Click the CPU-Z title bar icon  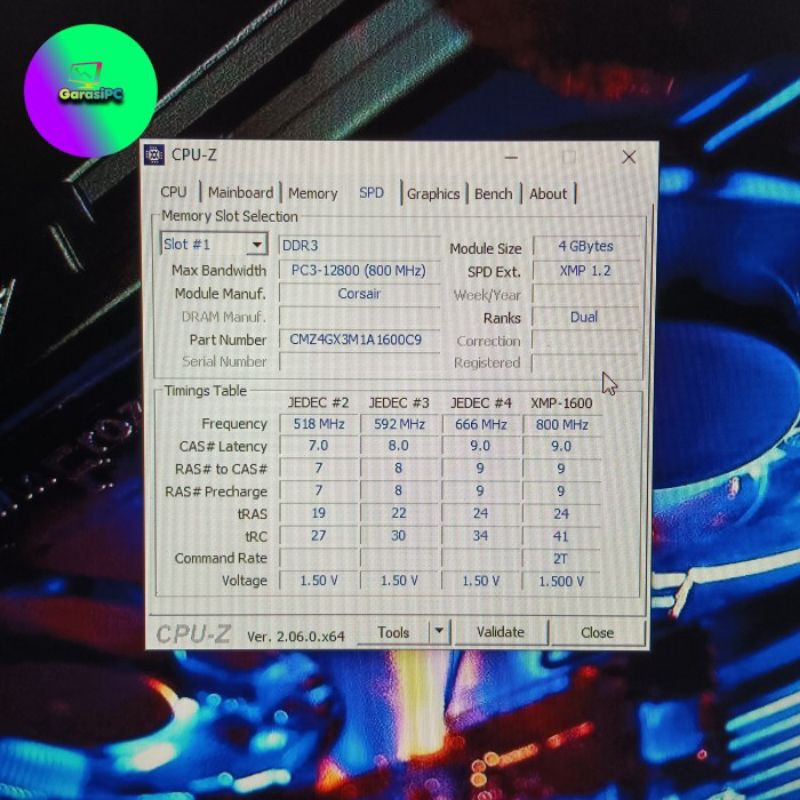tap(155, 154)
